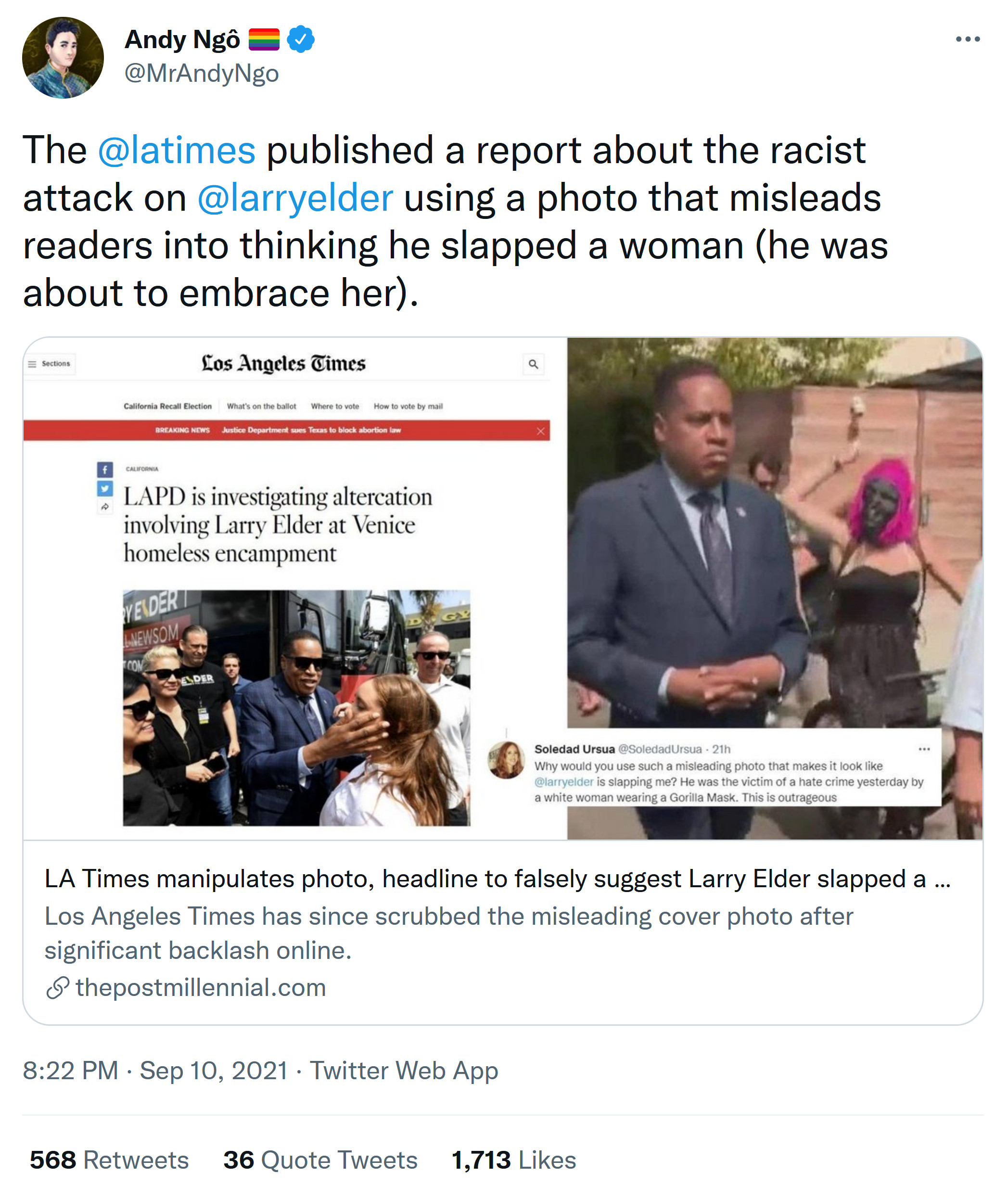Open the @MrAndyNgo handle
The image size is (1008, 1199).
202,73
